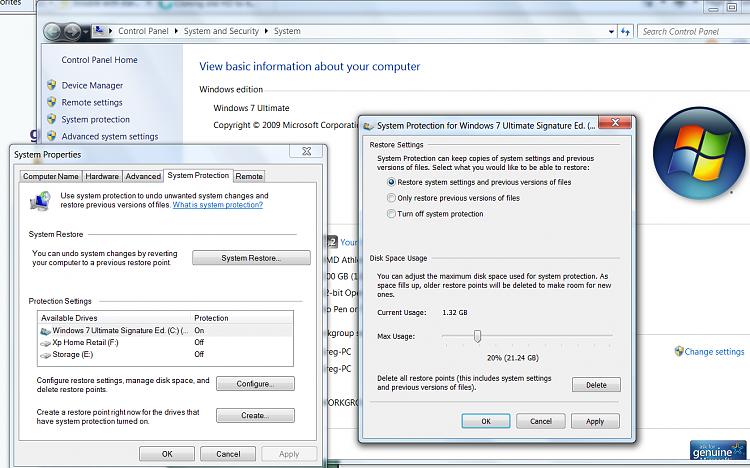
Task: Expand breadcrumb arrow after System and Security
Action: [266, 31]
